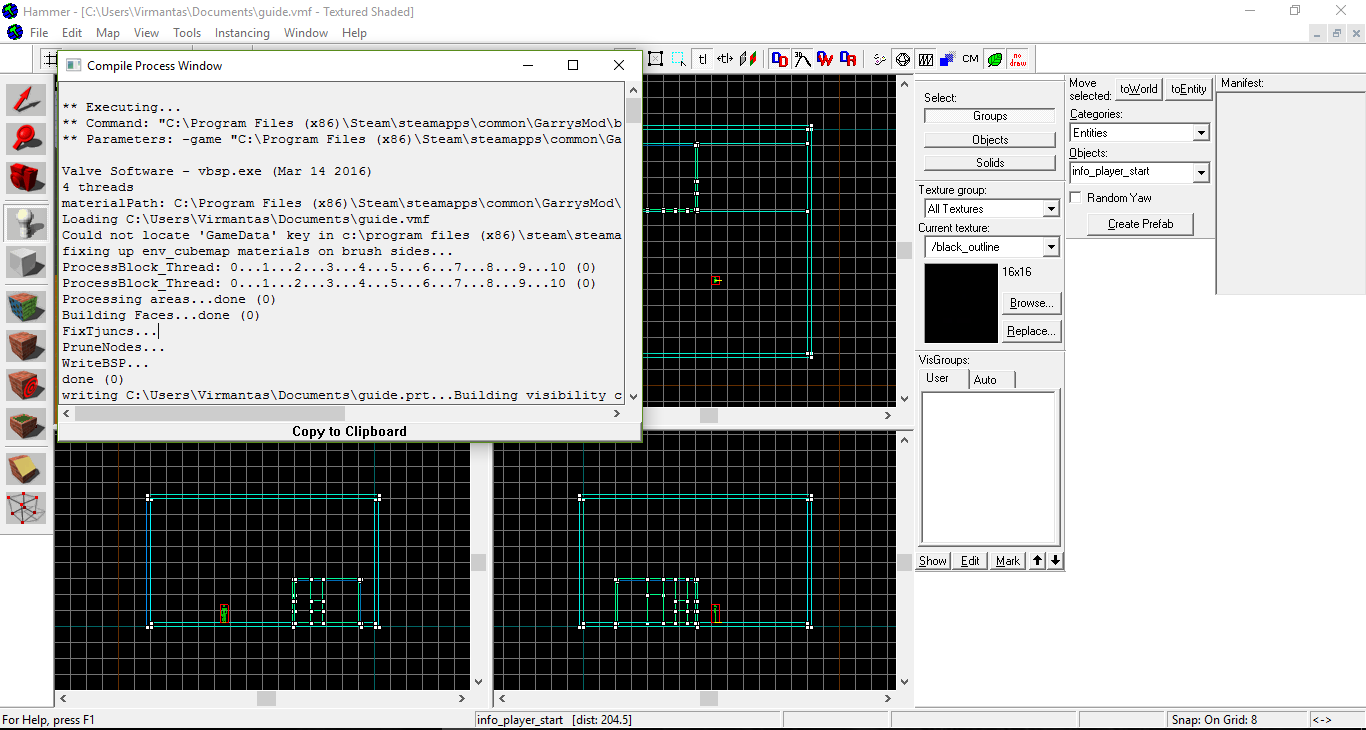Viewport: 1366px width, 730px height.
Task: Toggle texture lock (tl) button
Action: (702, 59)
